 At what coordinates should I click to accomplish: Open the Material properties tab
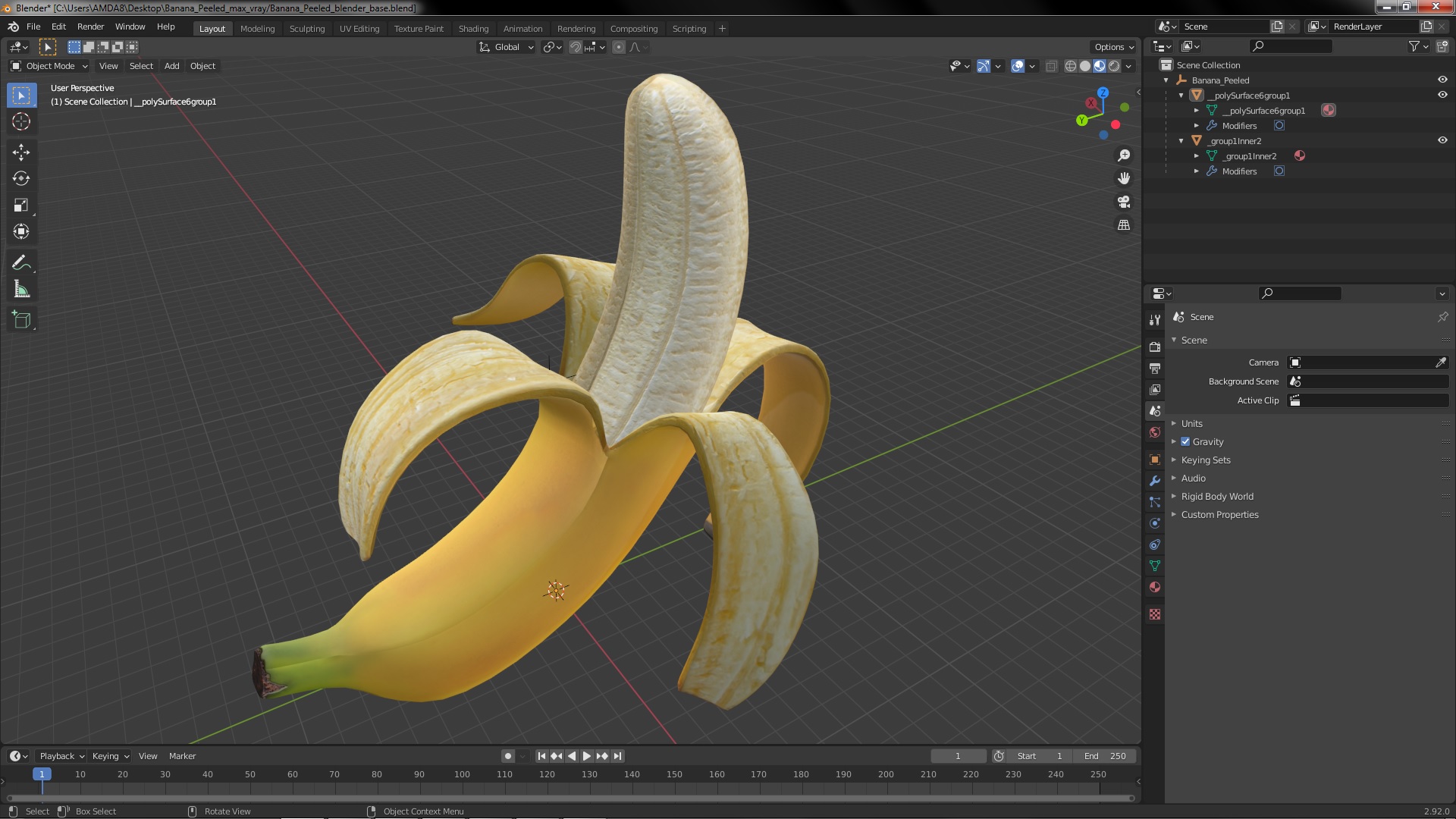[1155, 587]
